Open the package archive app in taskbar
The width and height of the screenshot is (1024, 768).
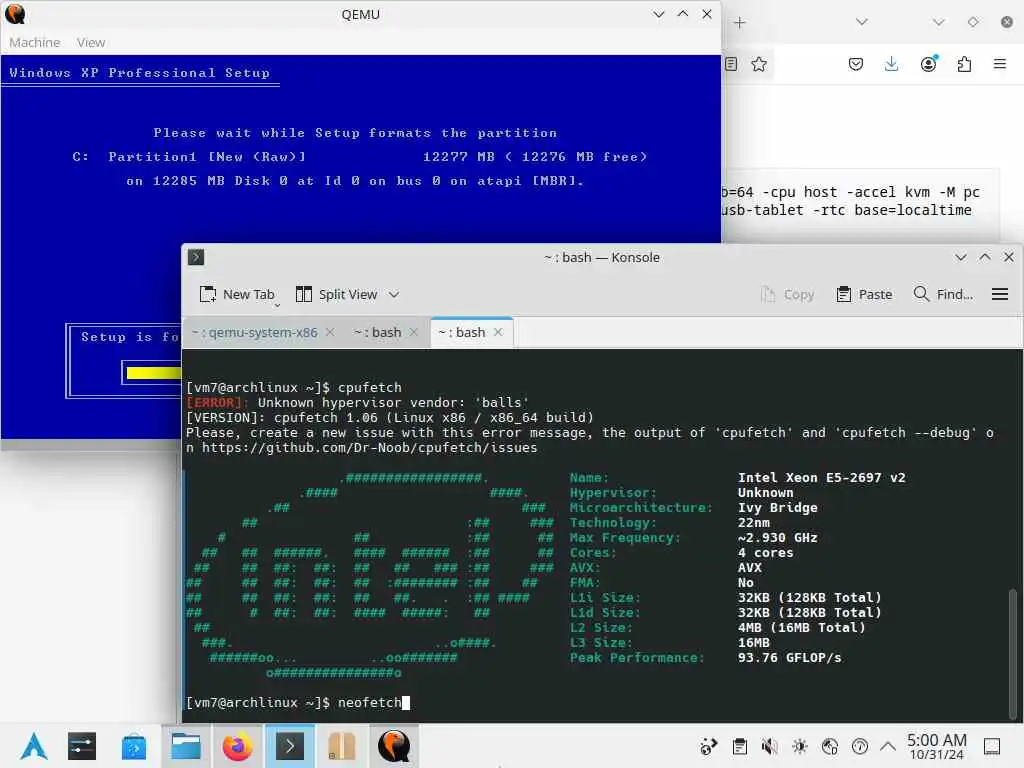tap(341, 746)
